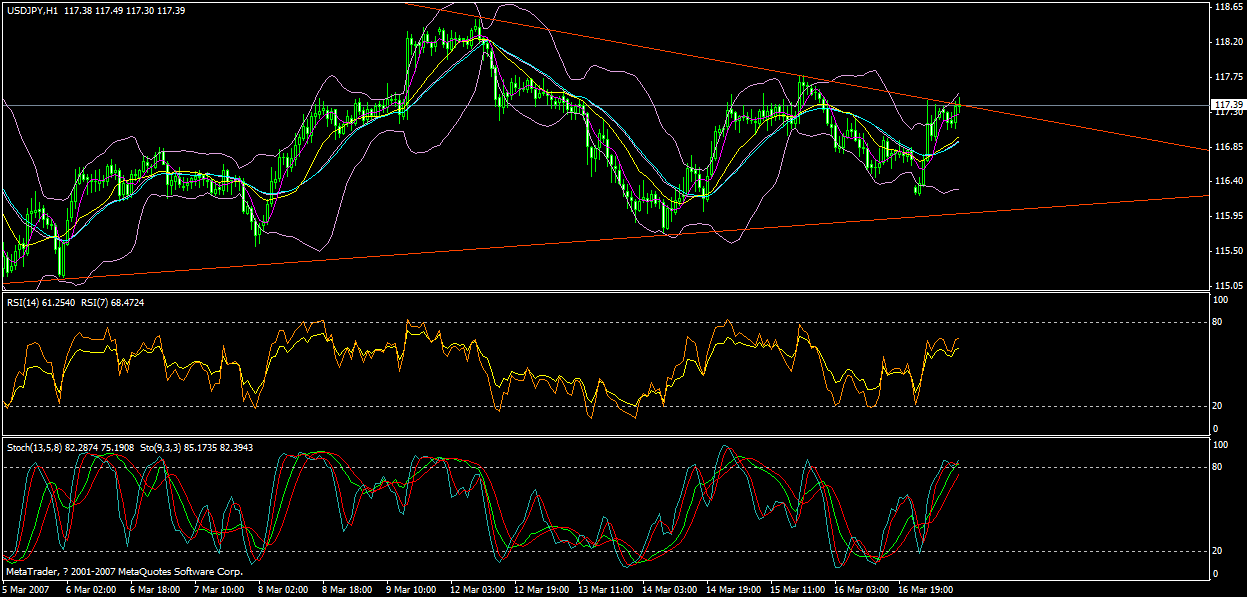The width and height of the screenshot is (1247, 597).
Task: Click the current price label 117.39
Action: click(x=1227, y=105)
